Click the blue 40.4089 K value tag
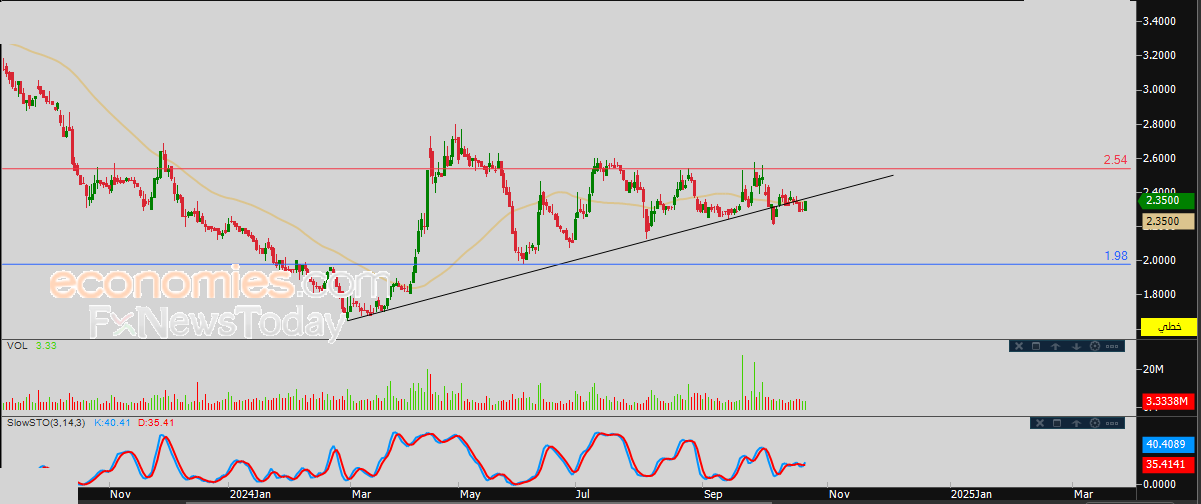Viewport: 1201px width, 504px height. [1167, 444]
